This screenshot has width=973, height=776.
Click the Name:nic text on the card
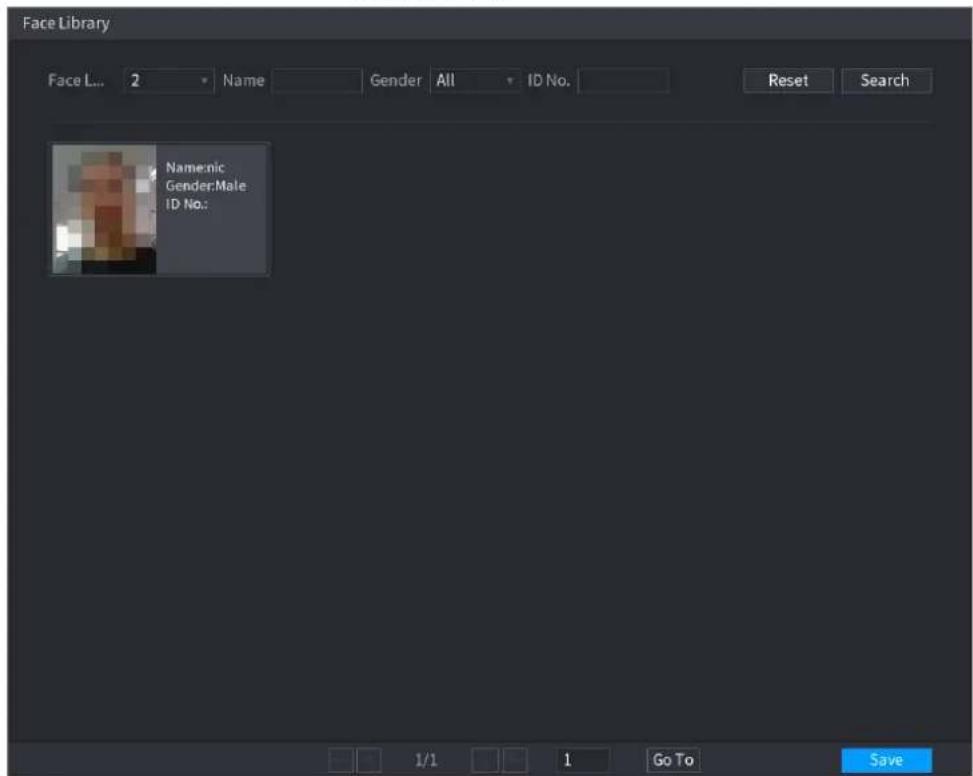click(x=195, y=167)
